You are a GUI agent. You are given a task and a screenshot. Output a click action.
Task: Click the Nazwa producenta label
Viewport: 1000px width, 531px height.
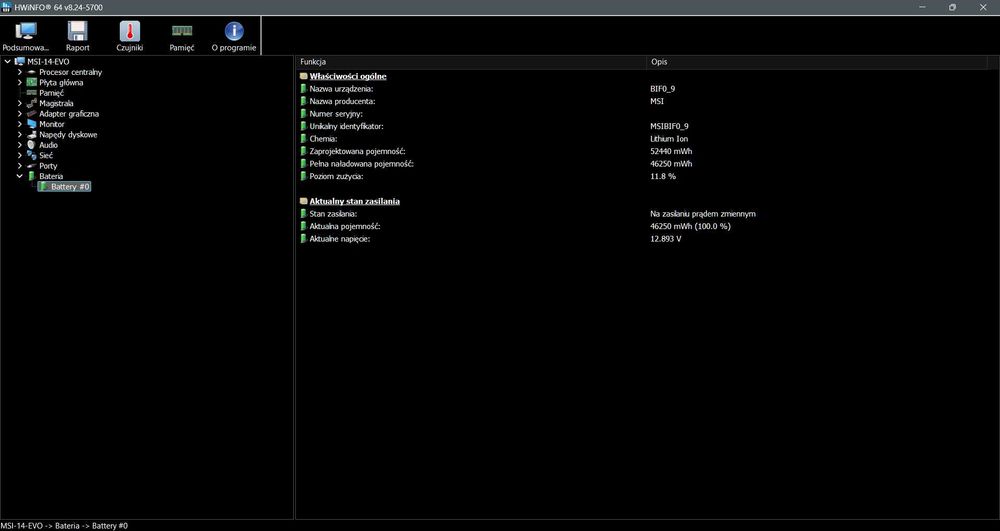point(342,101)
